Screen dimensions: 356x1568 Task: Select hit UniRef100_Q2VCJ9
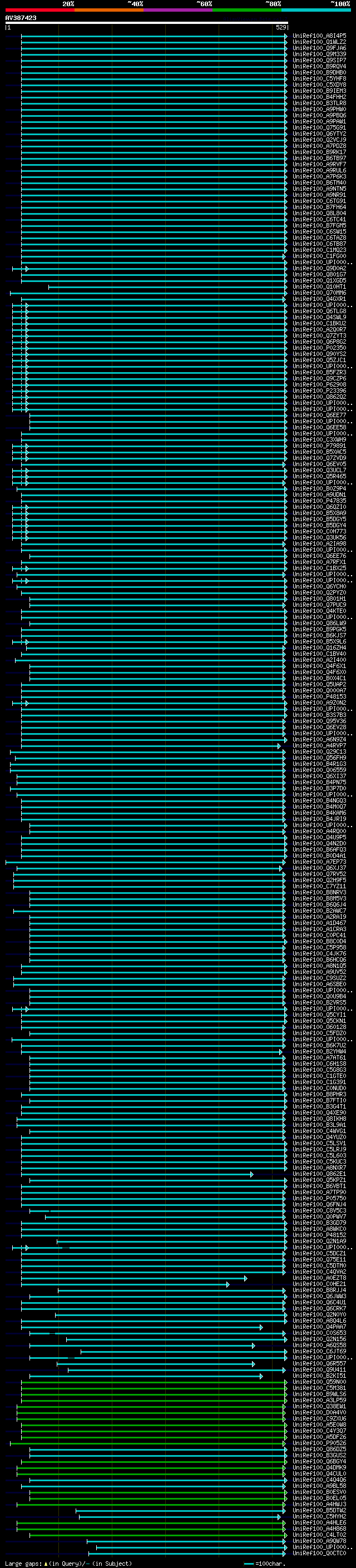click(x=319, y=140)
